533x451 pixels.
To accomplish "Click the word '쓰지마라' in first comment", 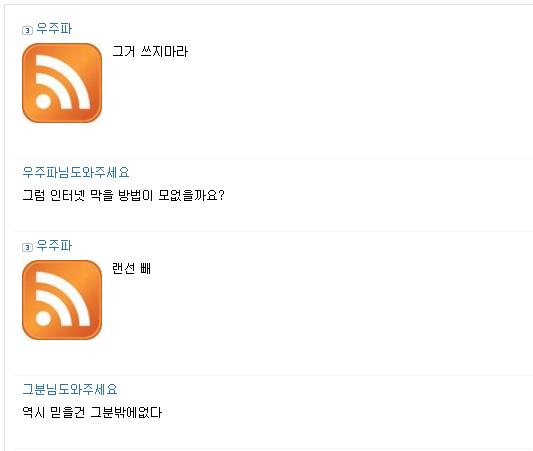I will 164,52.
